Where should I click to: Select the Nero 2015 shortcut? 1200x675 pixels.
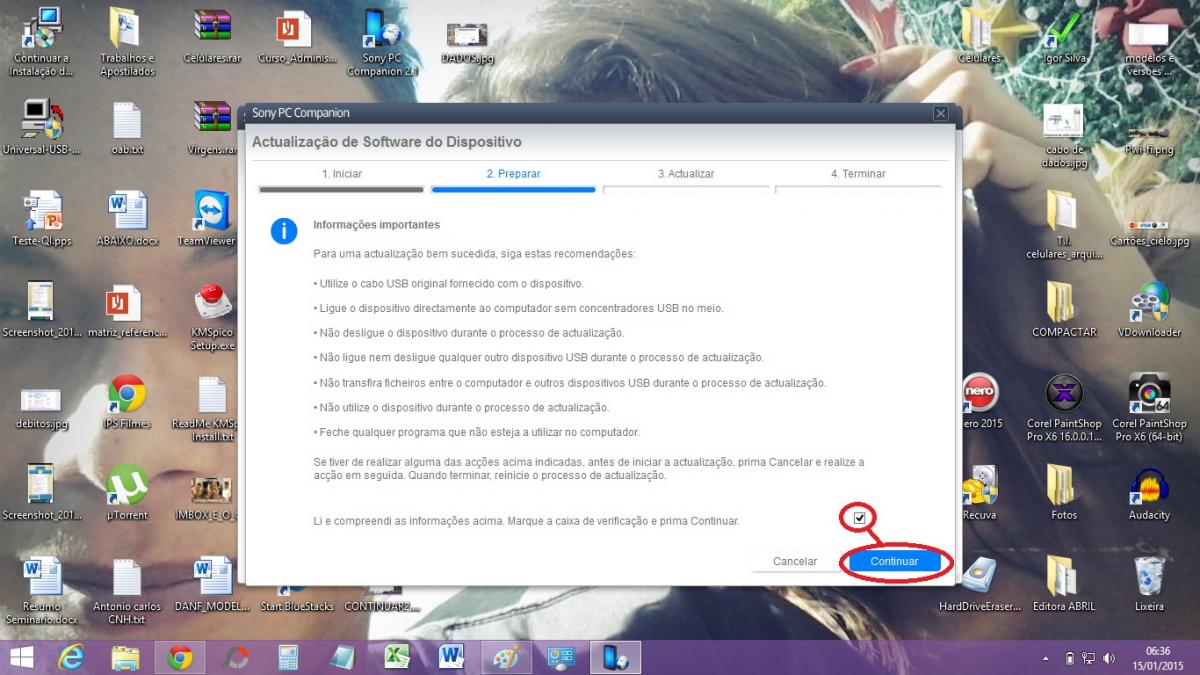click(x=980, y=401)
